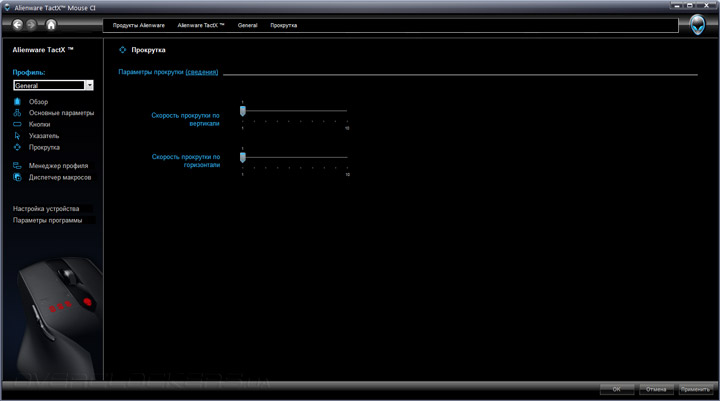Click the Отмена button
Viewport: 720px width, 401px height.
tap(656, 389)
